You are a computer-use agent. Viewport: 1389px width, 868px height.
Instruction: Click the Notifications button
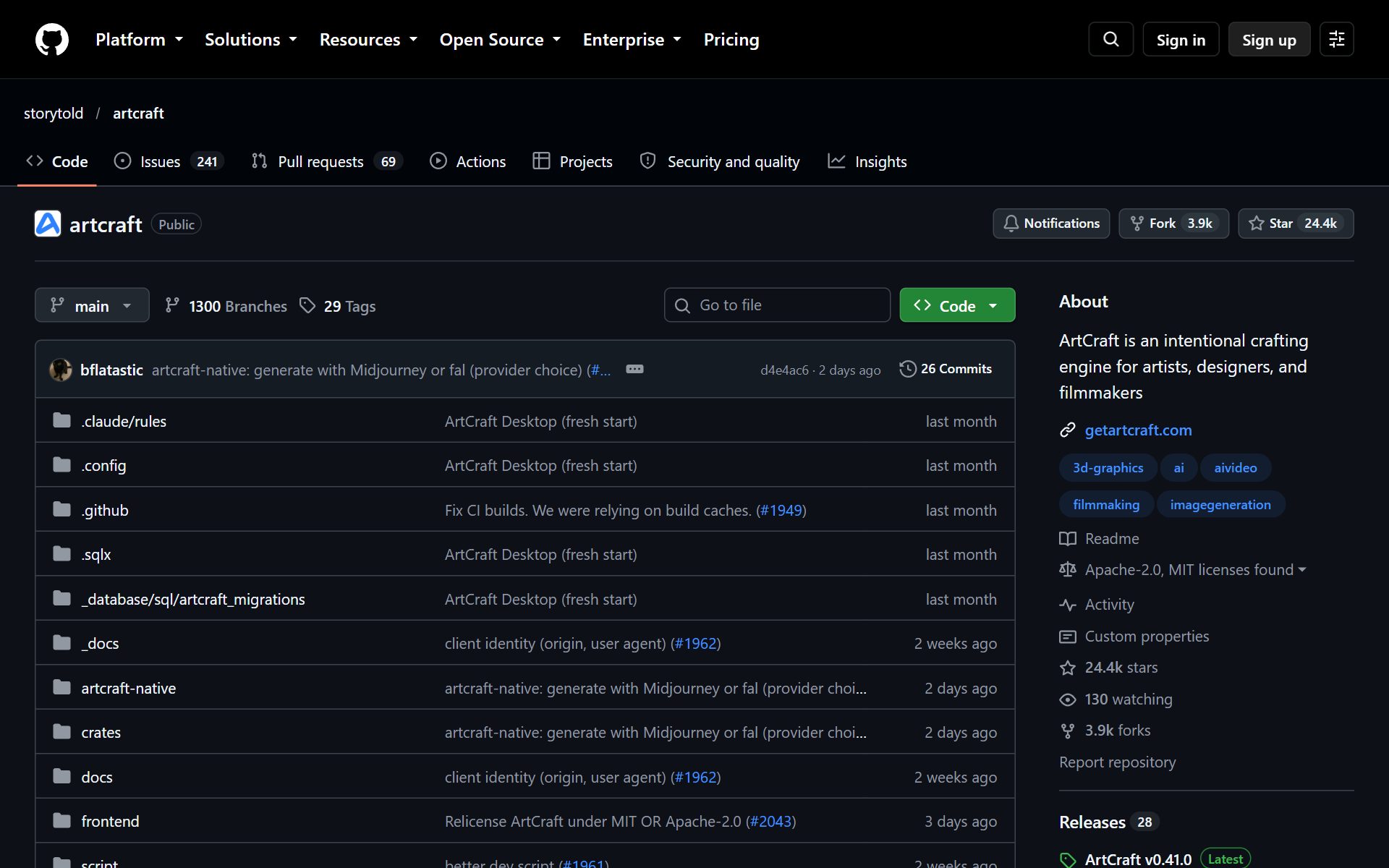coord(1051,224)
